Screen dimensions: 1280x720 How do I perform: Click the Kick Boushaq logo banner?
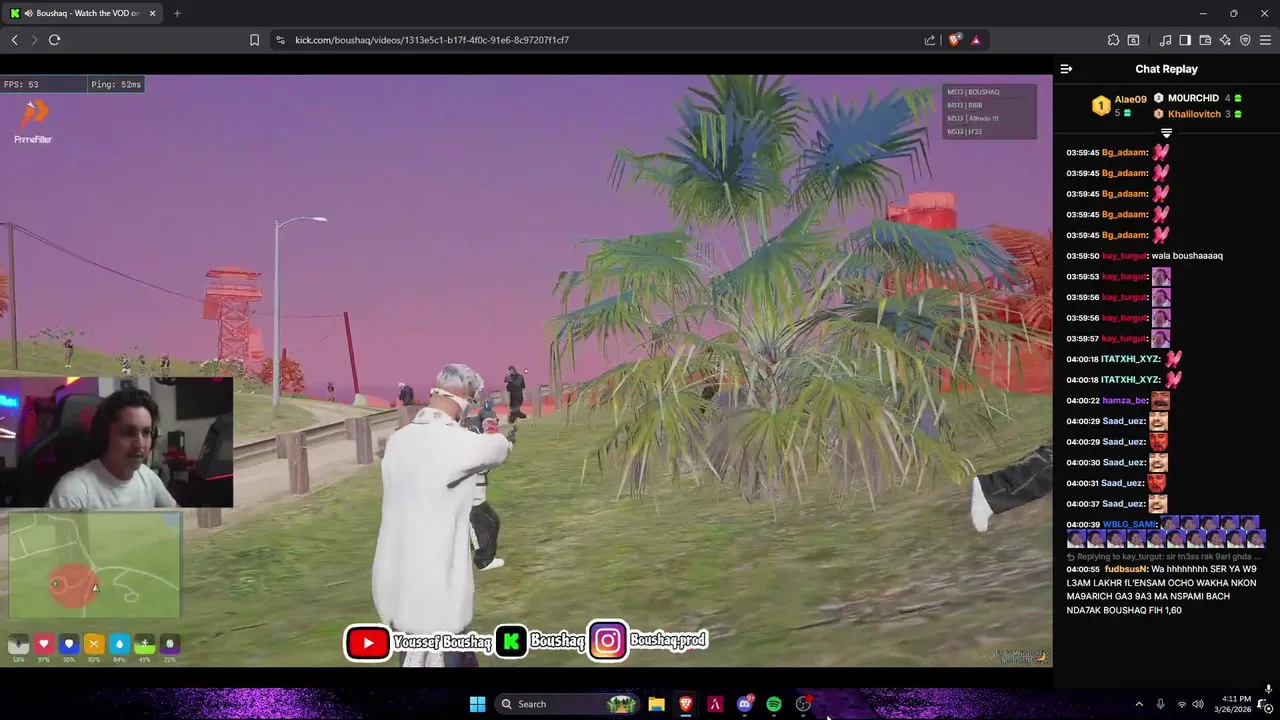point(541,642)
